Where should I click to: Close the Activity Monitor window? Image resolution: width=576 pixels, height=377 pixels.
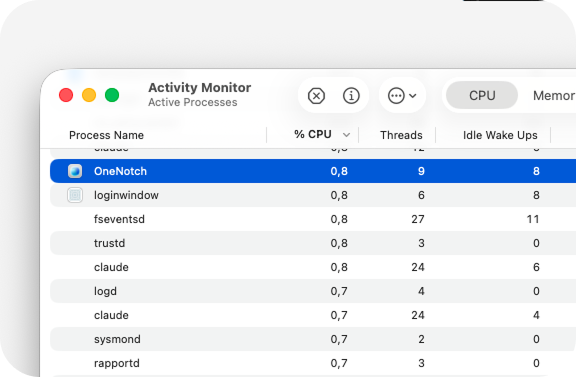[x=66, y=95]
